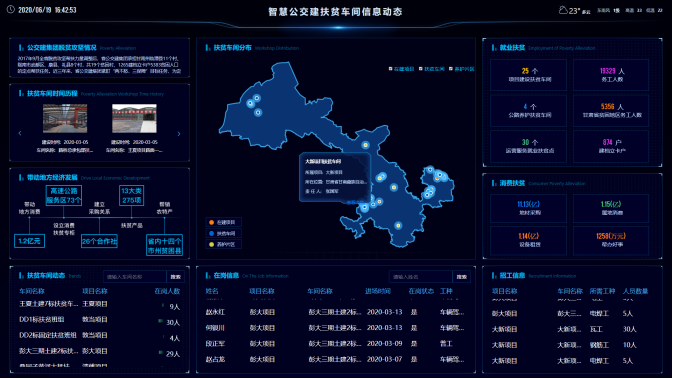Viewport: 673px width, 379px height.
Task: Click search button in 在岗信息 panel
Action: [462, 277]
